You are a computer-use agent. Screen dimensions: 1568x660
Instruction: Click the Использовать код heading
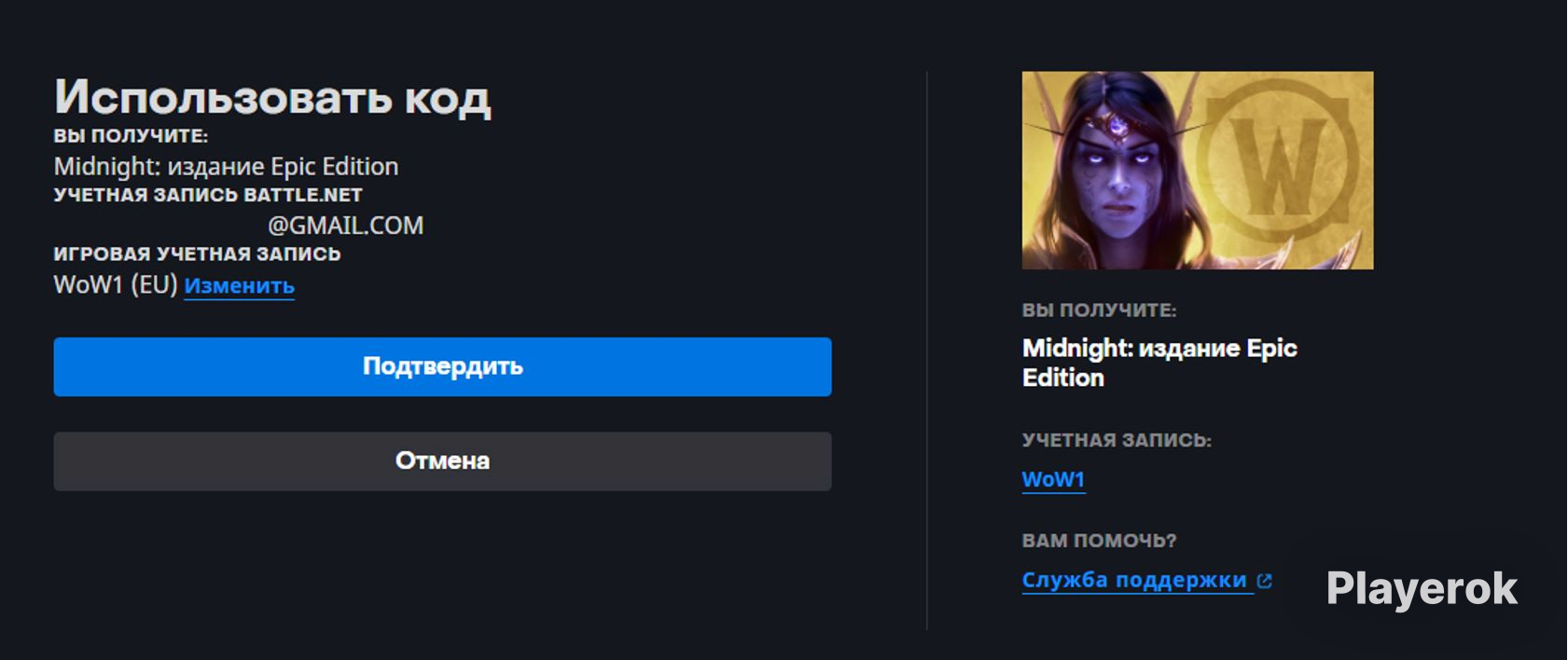pyautogui.click(x=272, y=96)
